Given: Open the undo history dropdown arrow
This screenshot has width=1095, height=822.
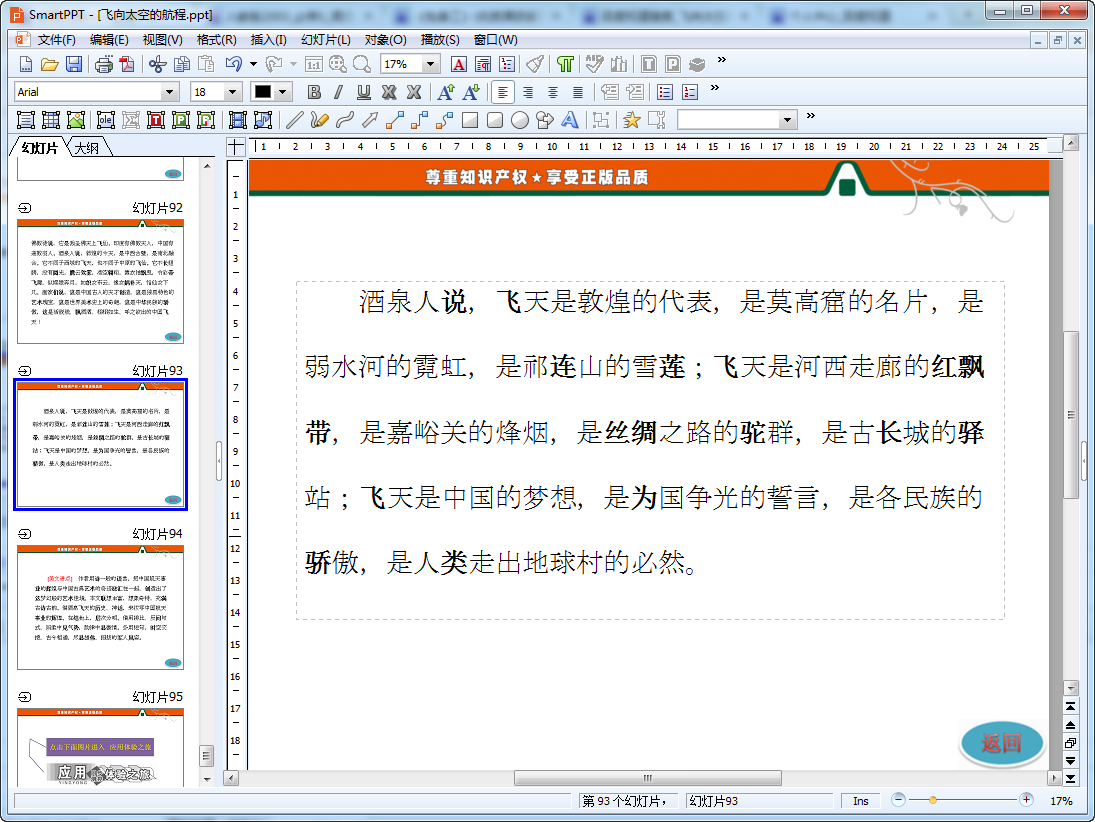Looking at the screenshot, I should (x=253, y=64).
